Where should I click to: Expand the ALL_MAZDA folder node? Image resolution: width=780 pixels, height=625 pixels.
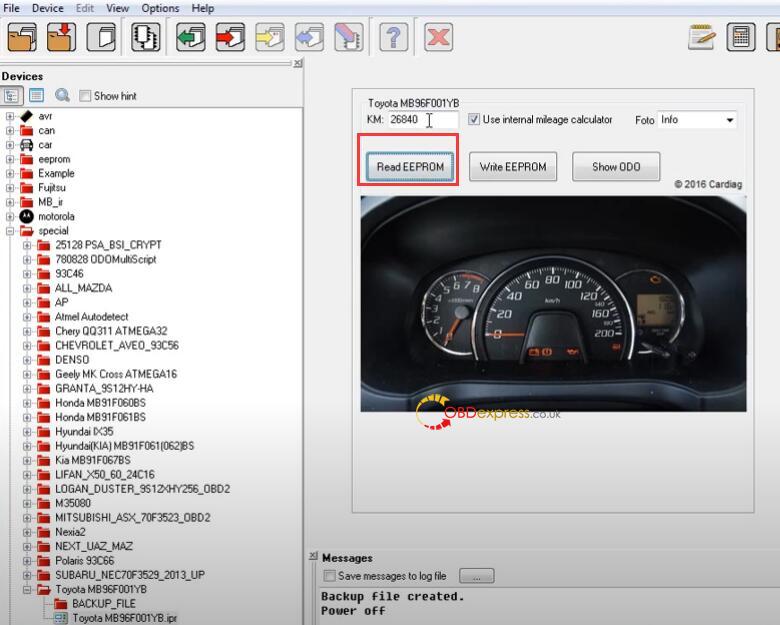tap(27, 288)
